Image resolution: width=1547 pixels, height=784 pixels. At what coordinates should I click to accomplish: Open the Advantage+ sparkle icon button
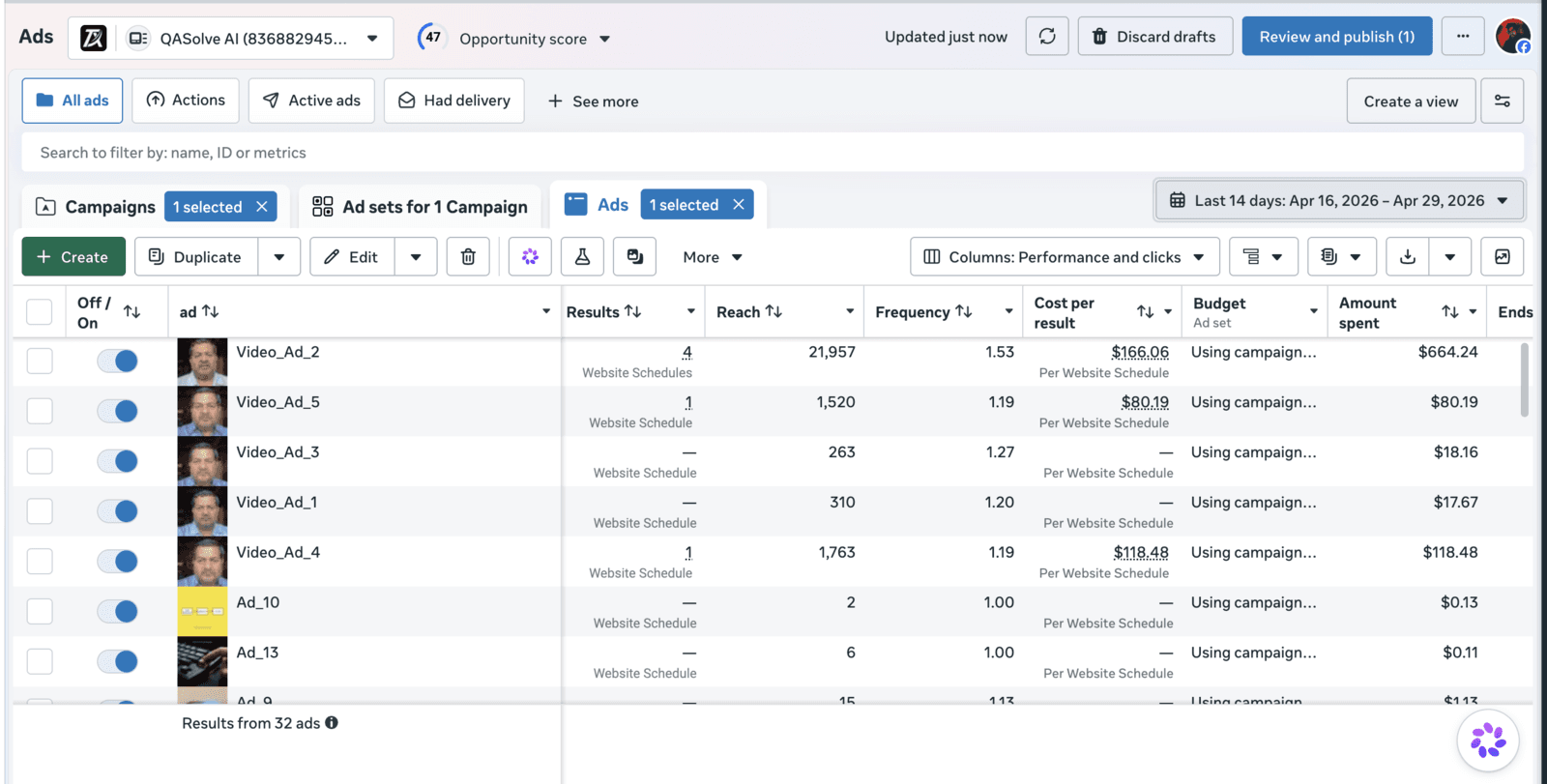(530, 257)
